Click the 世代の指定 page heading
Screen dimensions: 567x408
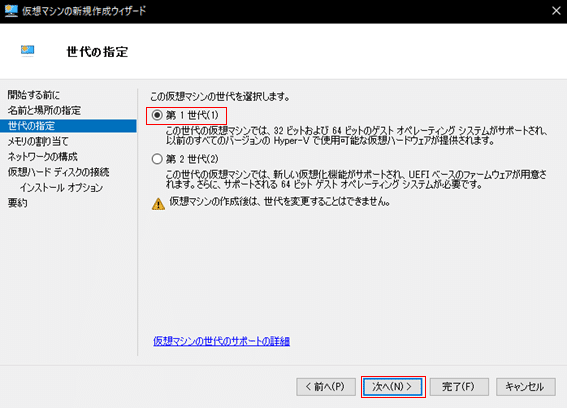coord(97,52)
